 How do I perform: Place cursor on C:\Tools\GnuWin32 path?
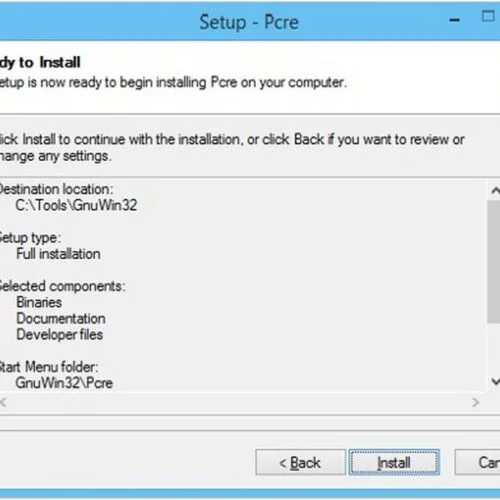click(76, 205)
